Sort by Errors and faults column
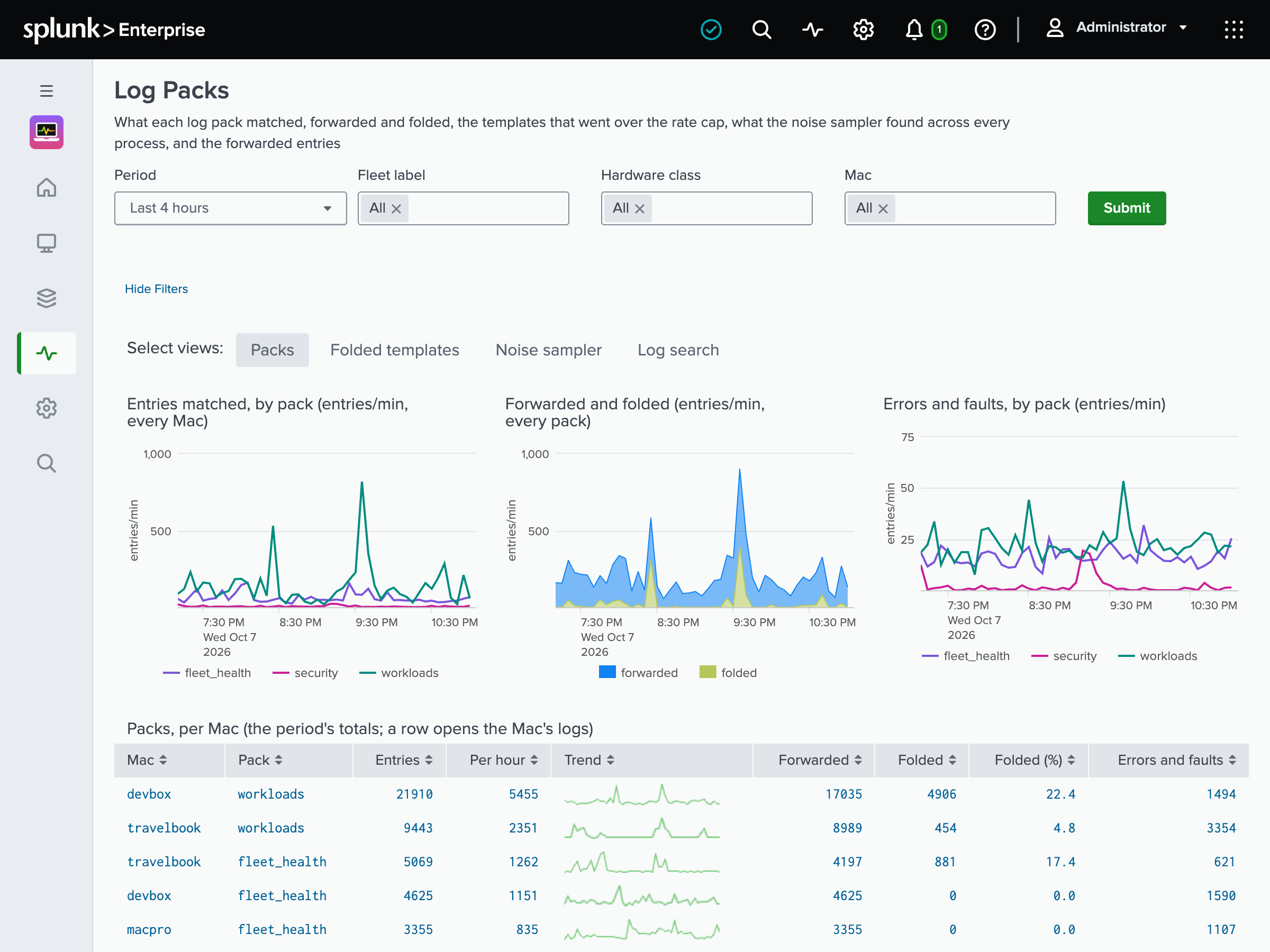This screenshot has height=952, width=1270. [1176, 760]
